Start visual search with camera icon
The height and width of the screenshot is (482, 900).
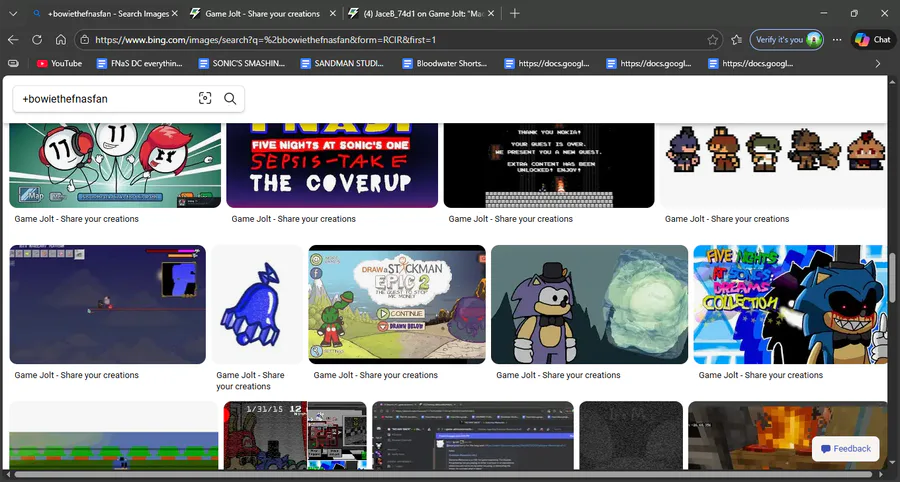205,99
